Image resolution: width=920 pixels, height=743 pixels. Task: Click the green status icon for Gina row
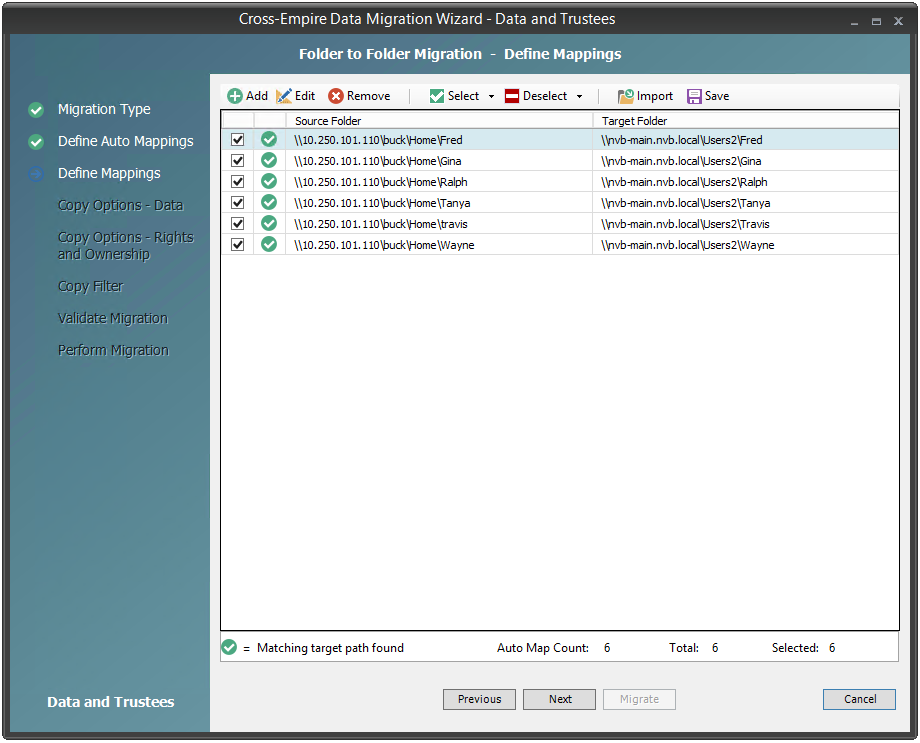tap(269, 161)
